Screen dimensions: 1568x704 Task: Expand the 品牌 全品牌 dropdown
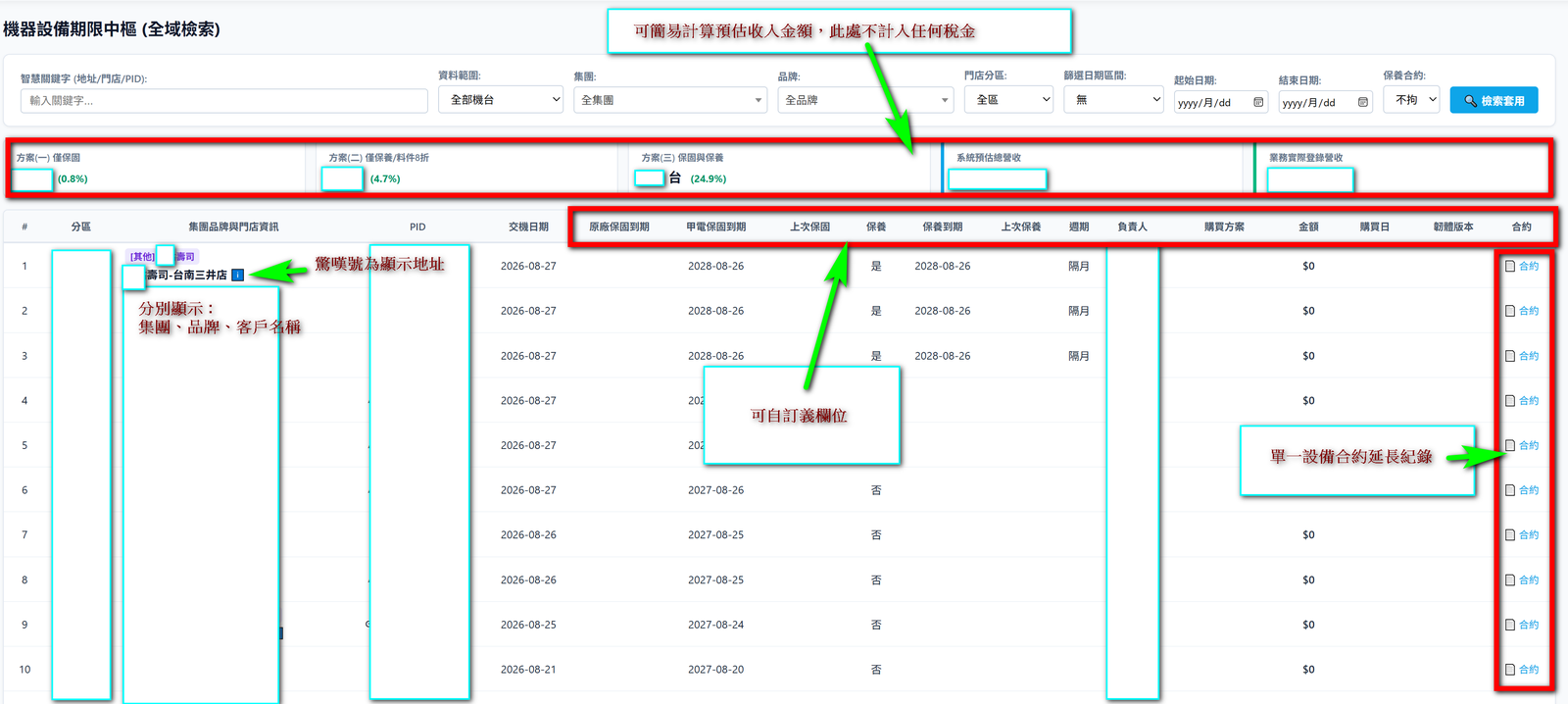pyautogui.click(x=865, y=100)
